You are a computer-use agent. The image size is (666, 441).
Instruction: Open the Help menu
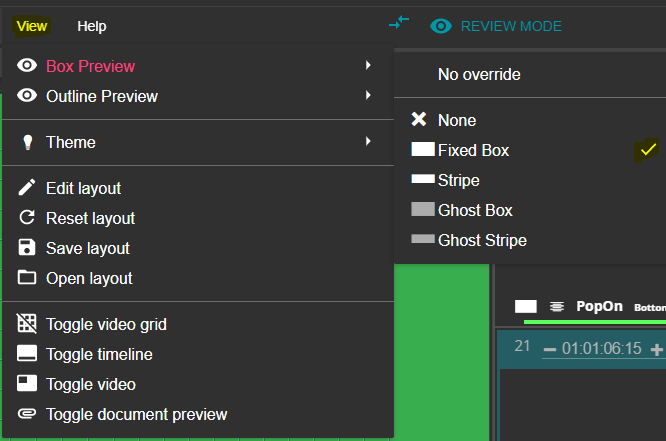click(91, 26)
